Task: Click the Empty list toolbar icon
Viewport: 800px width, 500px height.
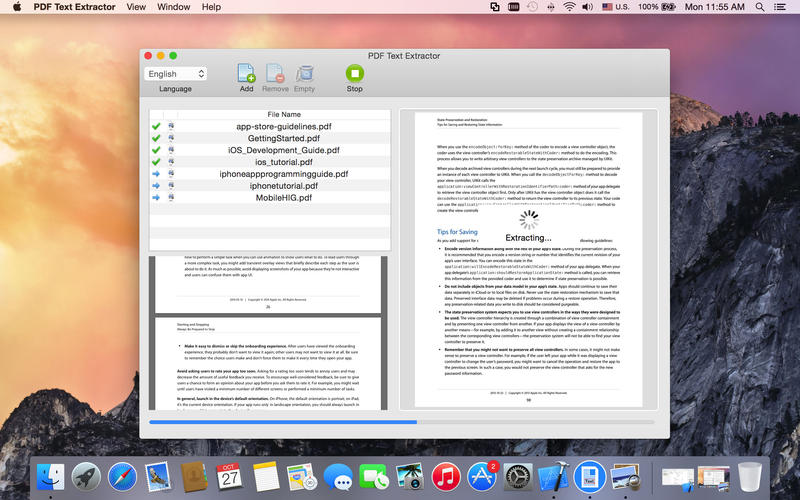Action: click(305, 73)
